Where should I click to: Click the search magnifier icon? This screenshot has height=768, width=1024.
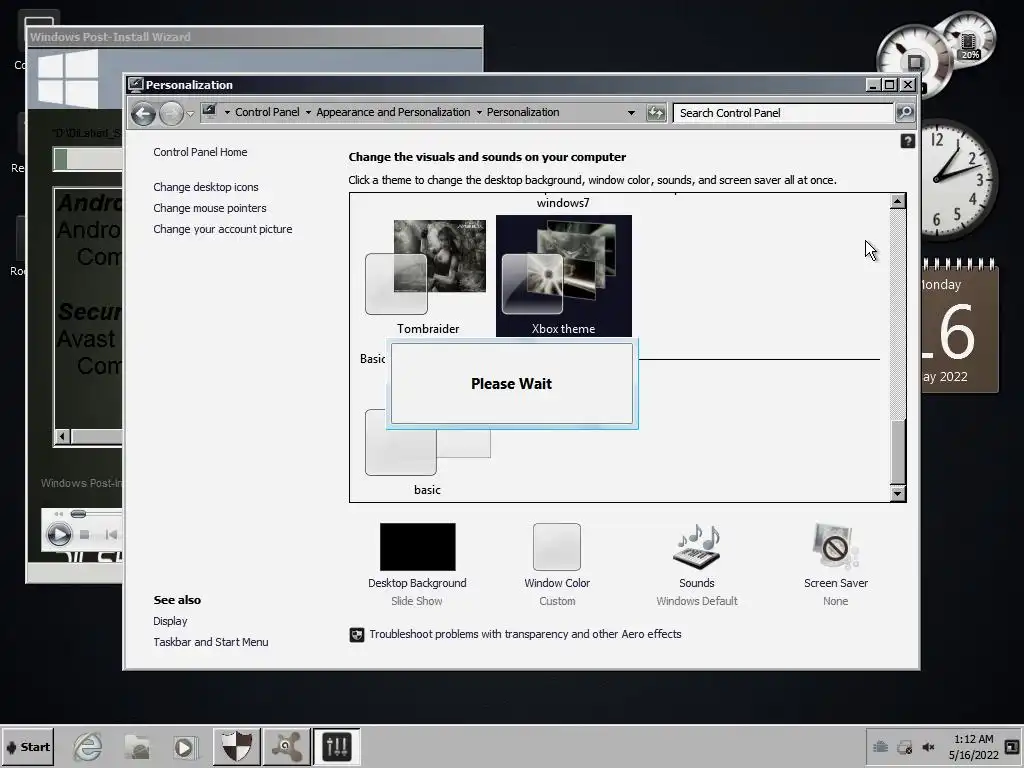pos(904,112)
